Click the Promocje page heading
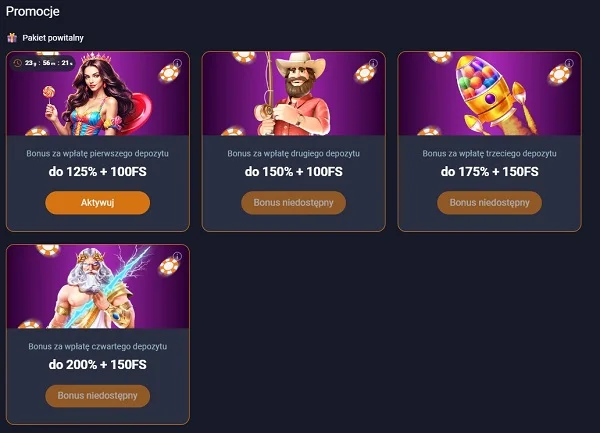Image resolution: width=600 pixels, height=433 pixels. point(34,11)
